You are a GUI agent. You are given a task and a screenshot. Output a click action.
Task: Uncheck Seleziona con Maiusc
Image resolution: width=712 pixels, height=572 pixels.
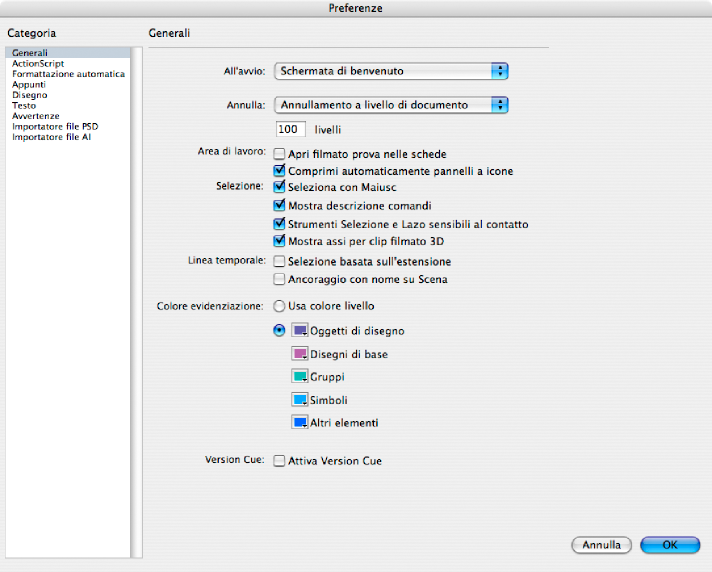point(280,187)
